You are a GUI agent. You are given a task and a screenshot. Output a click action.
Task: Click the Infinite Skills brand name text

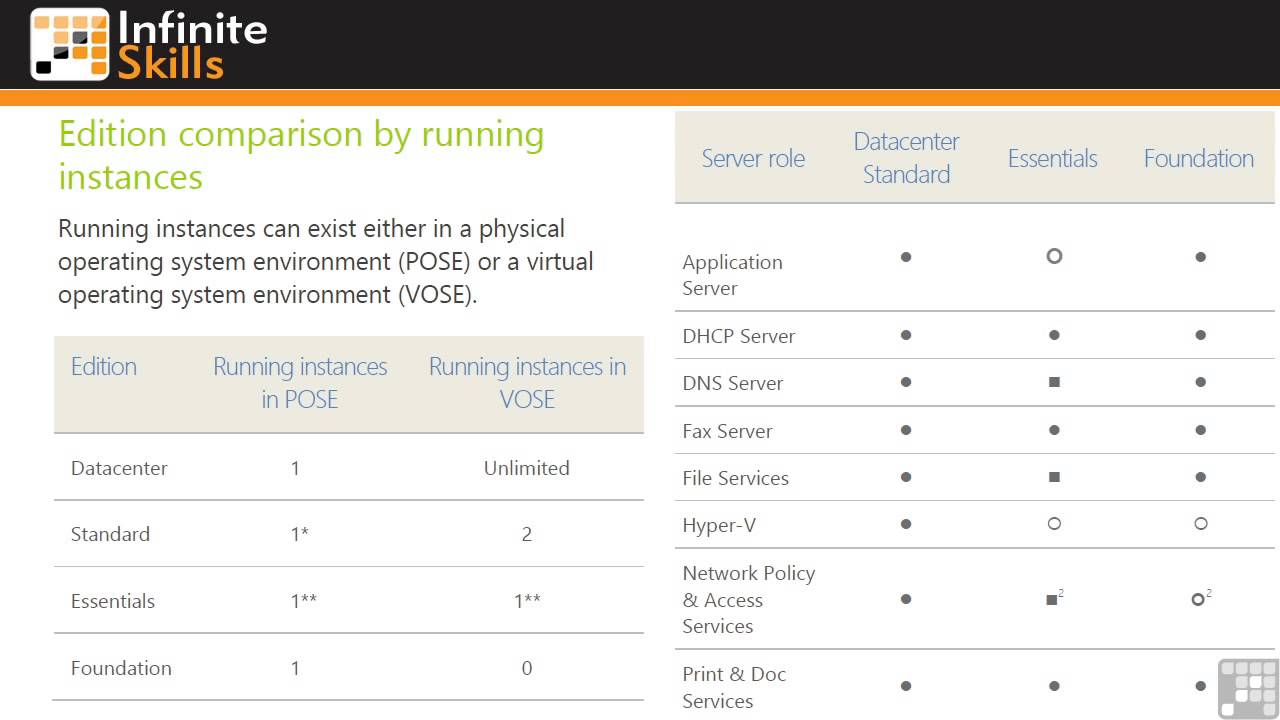(x=193, y=45)
